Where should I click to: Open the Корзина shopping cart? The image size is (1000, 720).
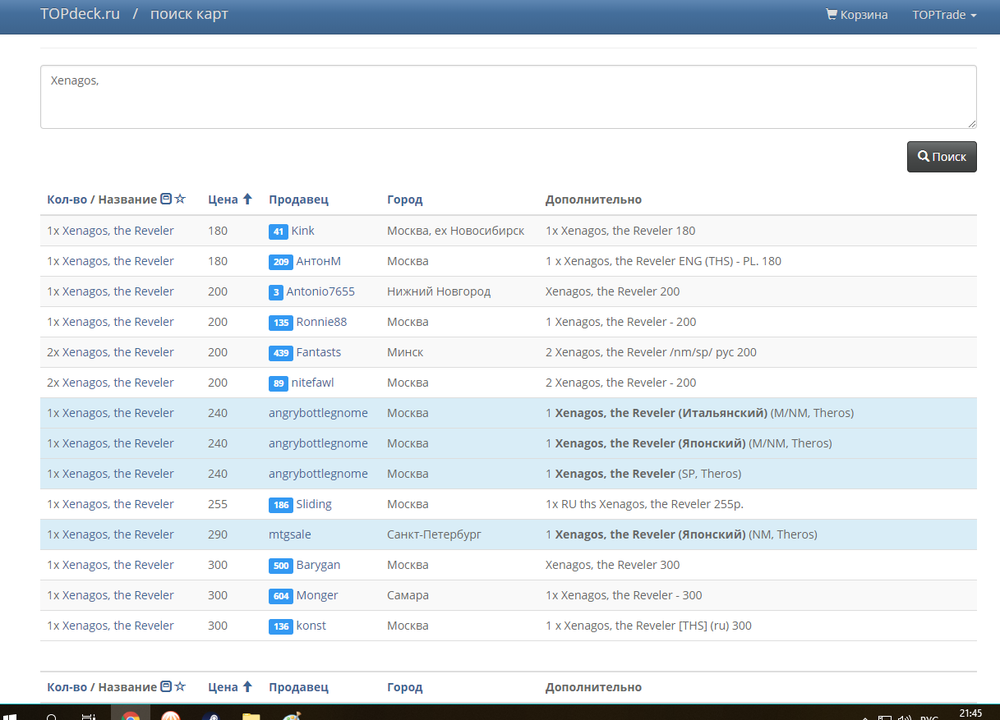point(856,15)
